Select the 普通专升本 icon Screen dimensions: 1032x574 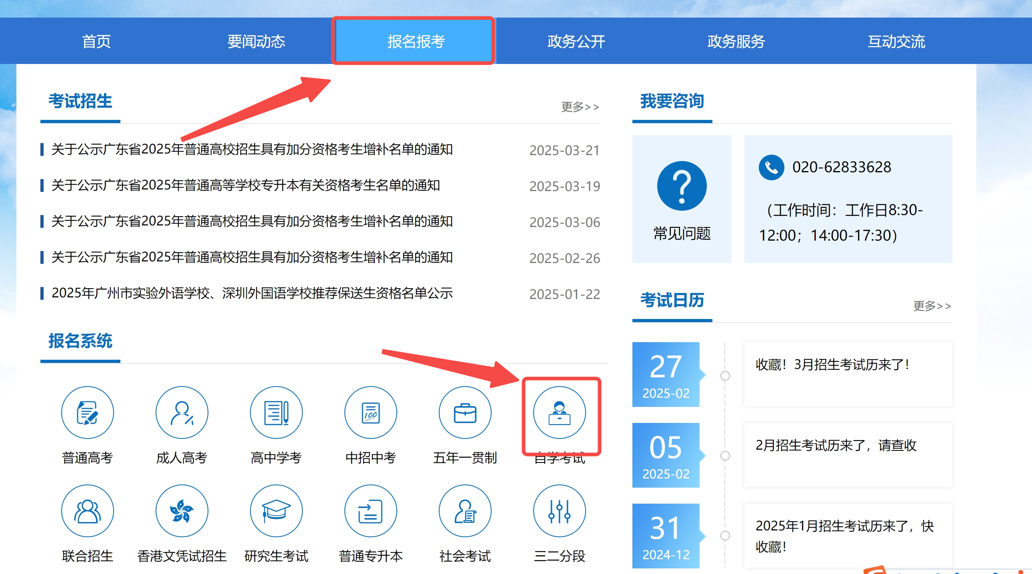click(x=370, y=512)
